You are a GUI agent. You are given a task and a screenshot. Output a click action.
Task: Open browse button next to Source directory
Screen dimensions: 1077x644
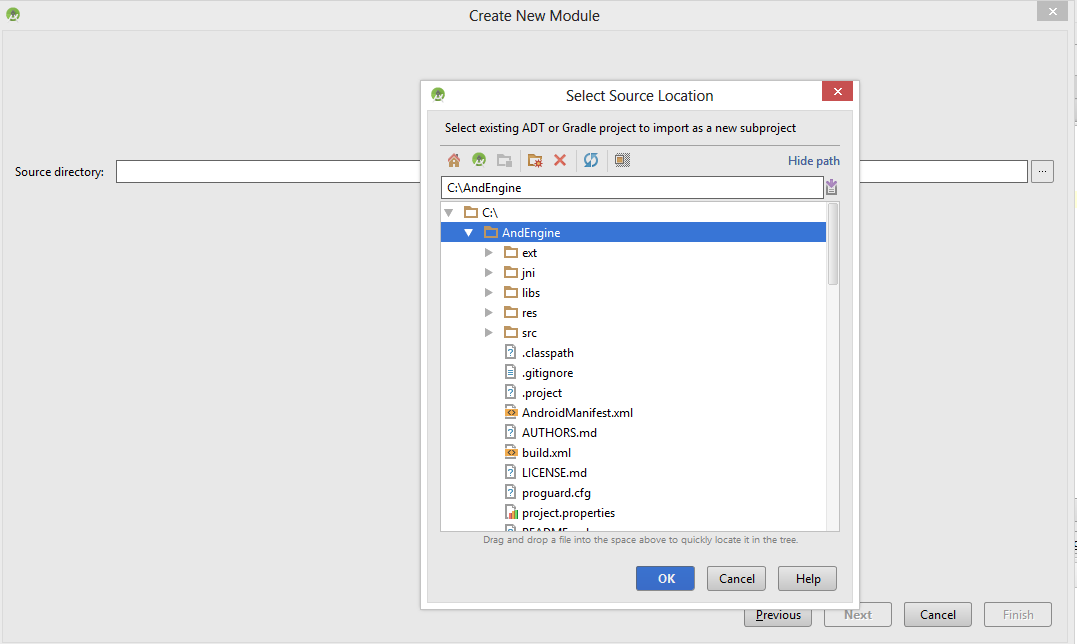pyautogui.click(x=1042, y=172)
